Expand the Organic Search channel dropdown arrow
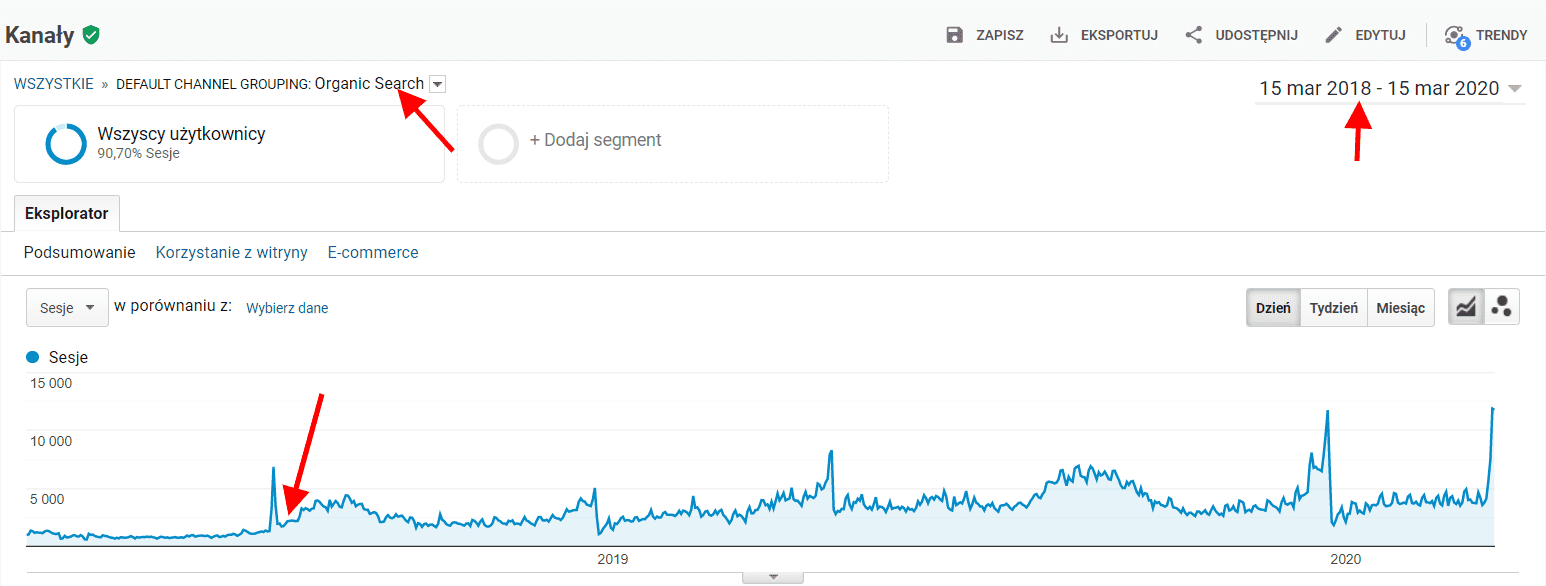This screenshot has height=586, width=1546. coord(437,84)
